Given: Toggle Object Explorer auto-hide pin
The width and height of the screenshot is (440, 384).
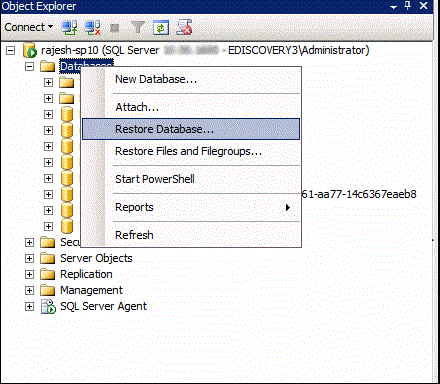Looking at the screenshot, I should tap(408, 6).
